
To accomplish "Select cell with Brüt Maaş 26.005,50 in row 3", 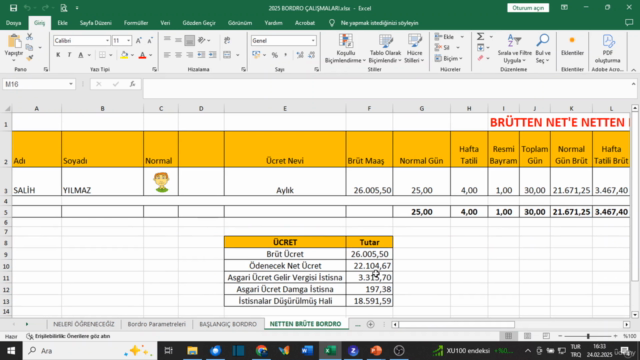I will click(369, 181).
